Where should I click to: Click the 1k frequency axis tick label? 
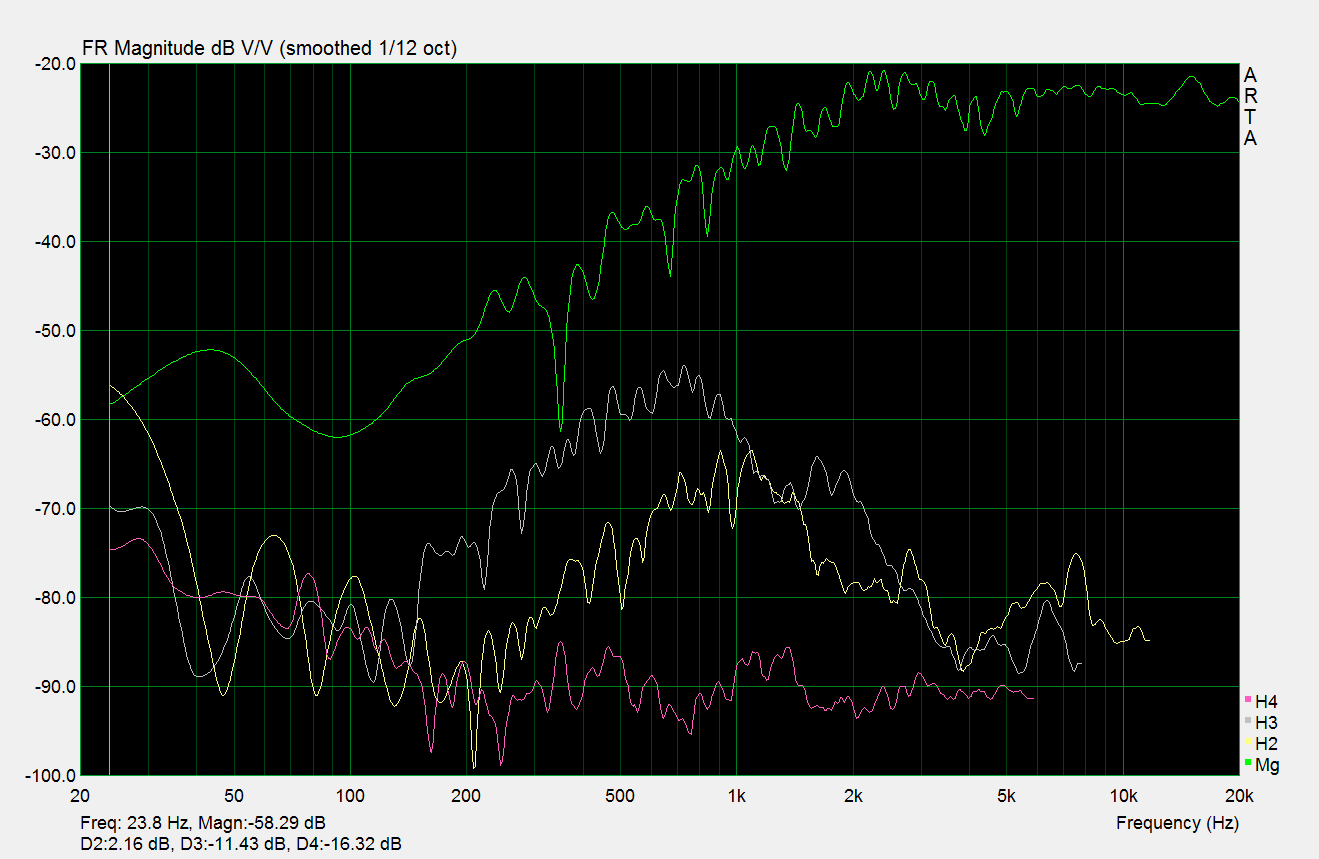coord(736,796)
